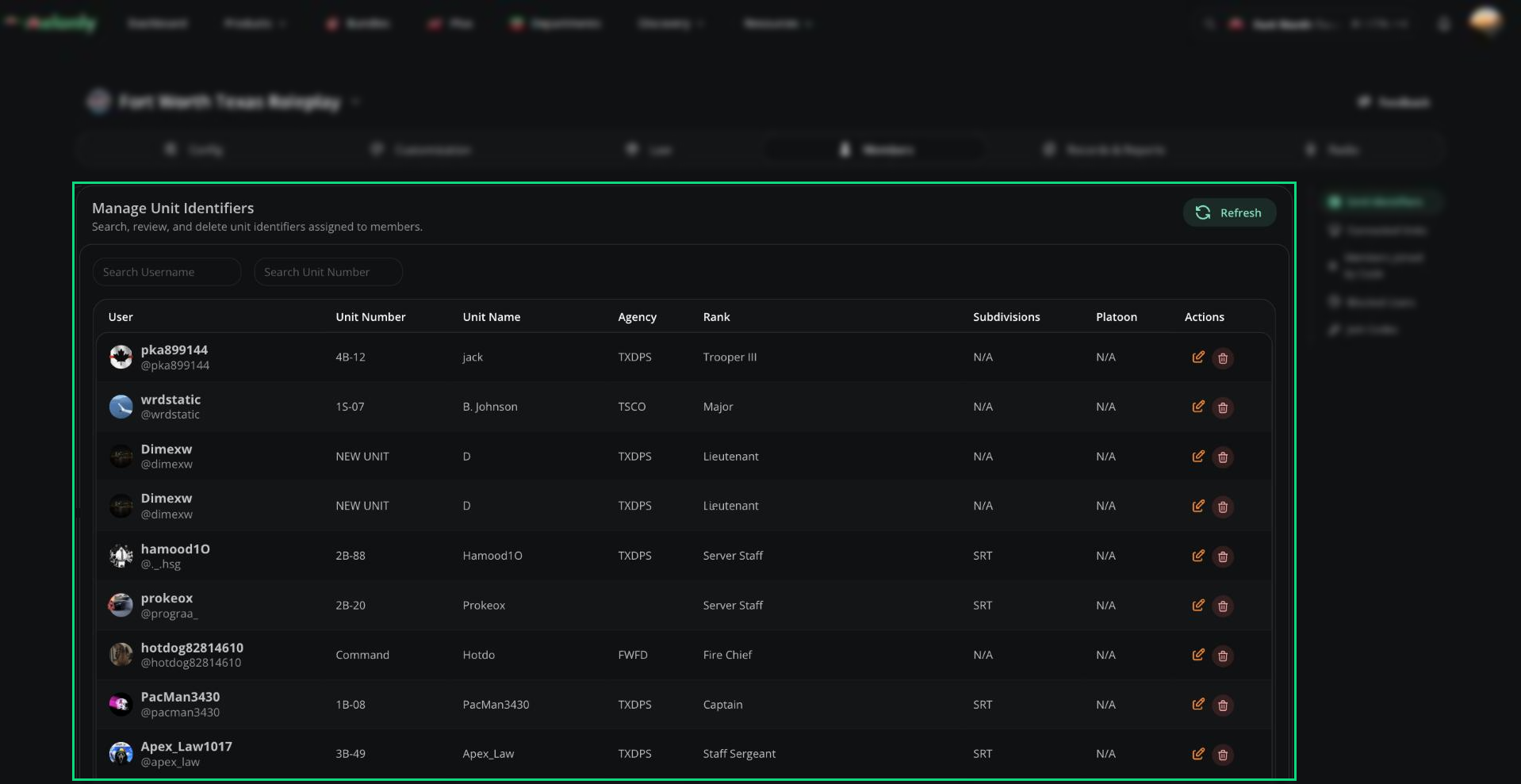Image resolution: width=1521 pixels, height=784 pixels.
Task: Edit the hamood10 unit identifier
Action: [1198, 556]
